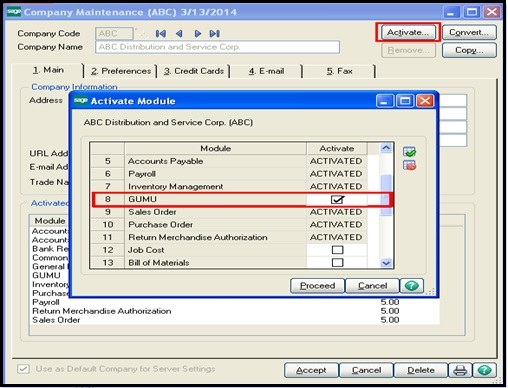Select Sales Order in activated modules list
Image resolution: width=508 pixels, height=388 pixels.
coord(56,320)
